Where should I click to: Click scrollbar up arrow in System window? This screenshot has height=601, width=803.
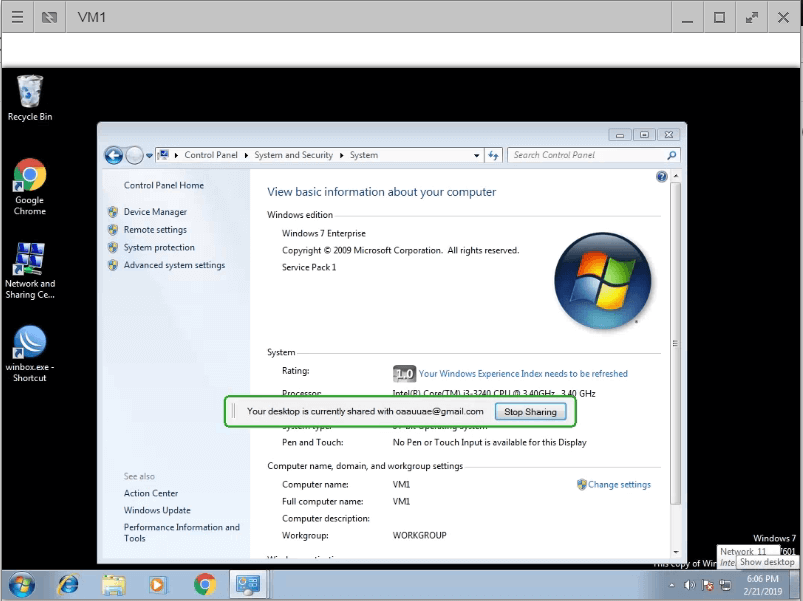point(676,176)
